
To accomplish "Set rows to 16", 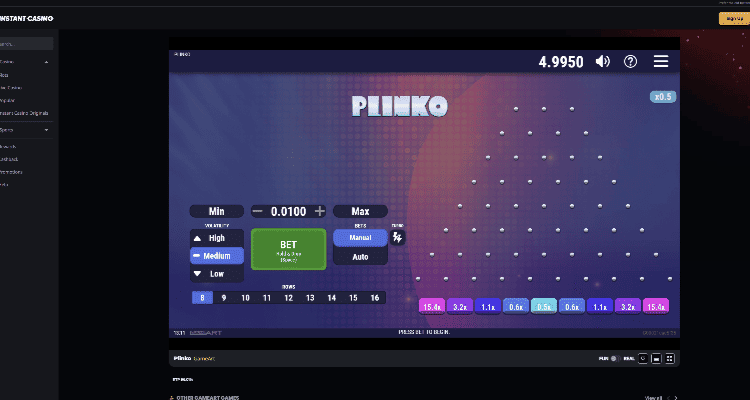I will [x=375, y=298].
